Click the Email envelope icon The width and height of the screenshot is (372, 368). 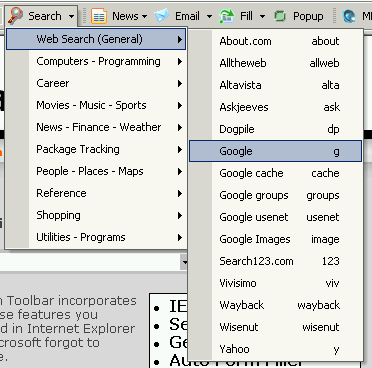point(162,16)
